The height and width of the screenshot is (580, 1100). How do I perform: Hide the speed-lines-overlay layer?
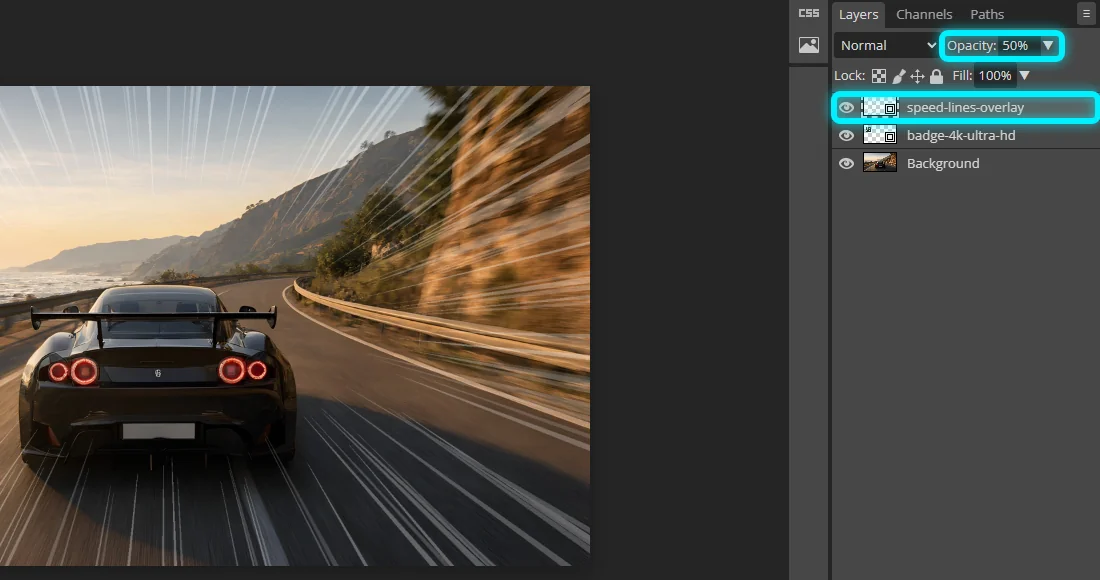846,107
